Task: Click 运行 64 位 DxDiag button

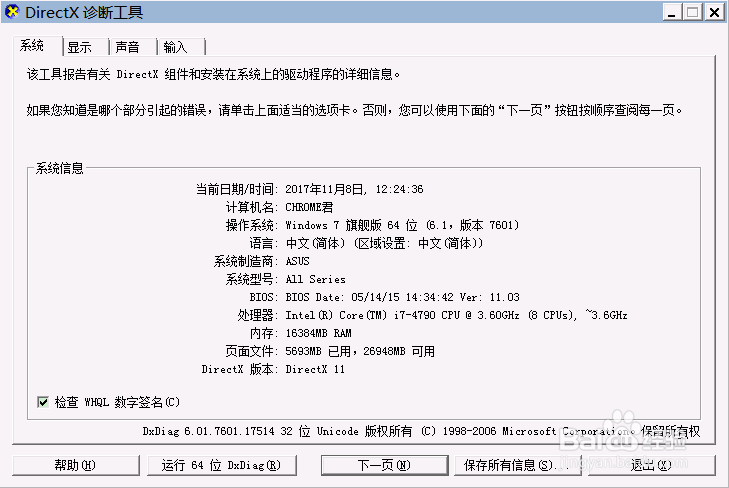Action: pyautogui.click(x=222, y=465)
